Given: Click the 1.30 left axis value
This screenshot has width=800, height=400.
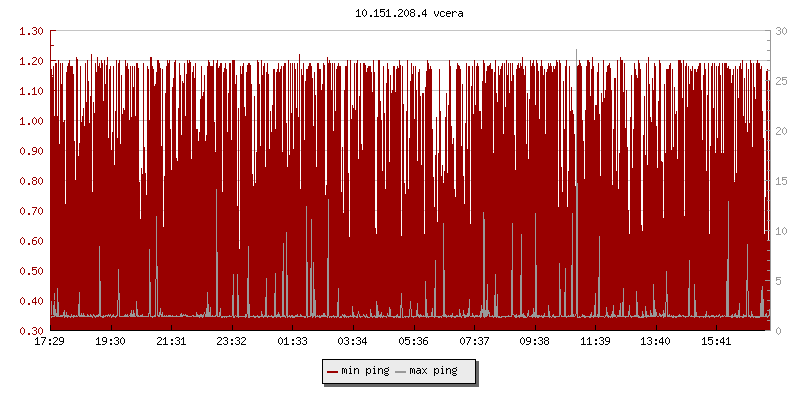Looking at the screenshot, I should tap(31, 31).
